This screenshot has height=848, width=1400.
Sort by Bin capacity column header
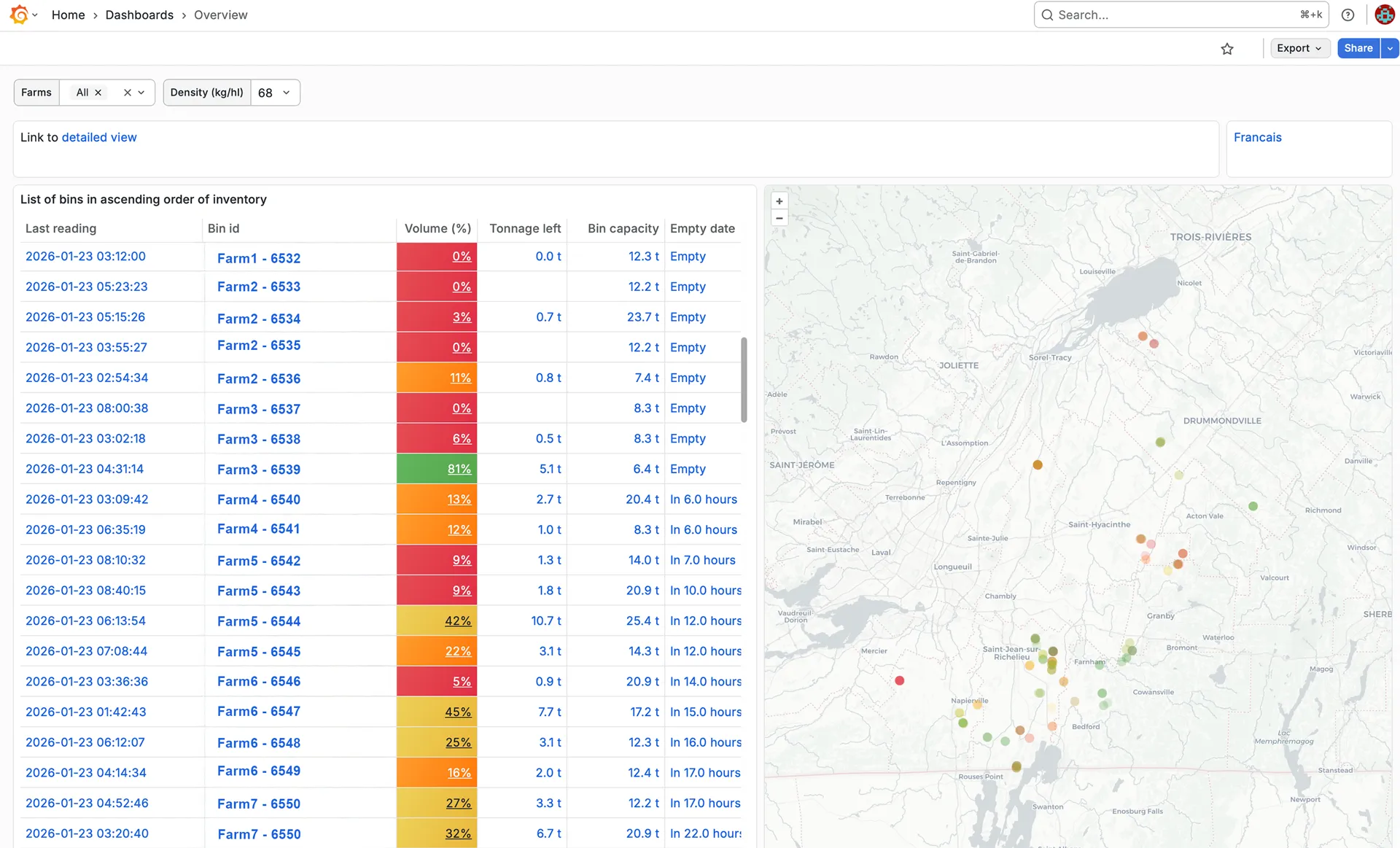coord(623,228)
